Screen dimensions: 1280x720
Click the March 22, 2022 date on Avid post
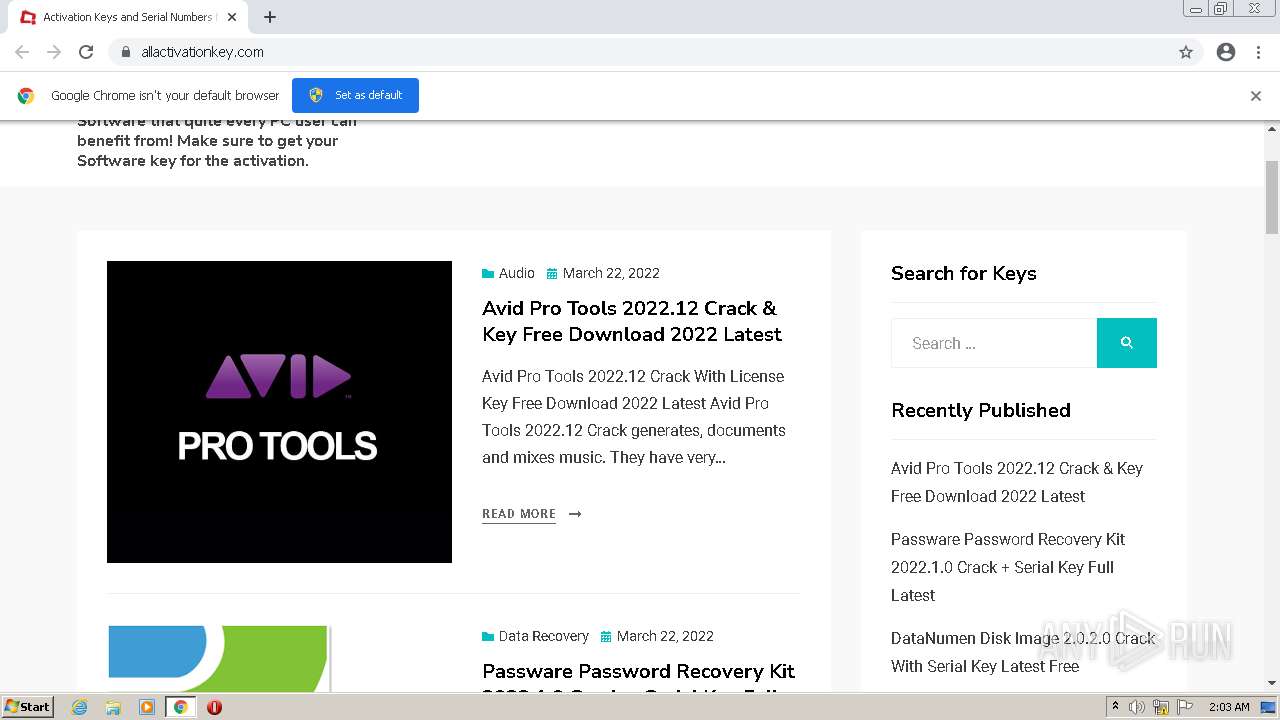[611, 273]
